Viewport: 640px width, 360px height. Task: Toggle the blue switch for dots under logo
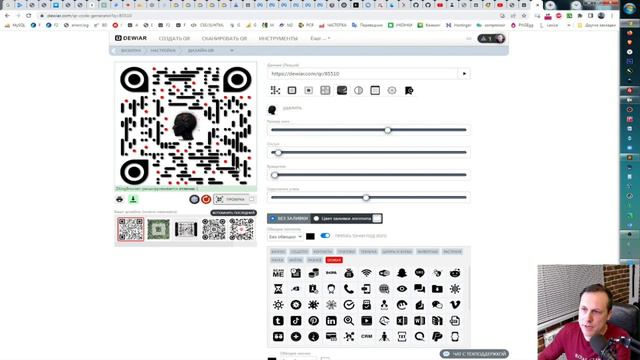coord(325,236)
